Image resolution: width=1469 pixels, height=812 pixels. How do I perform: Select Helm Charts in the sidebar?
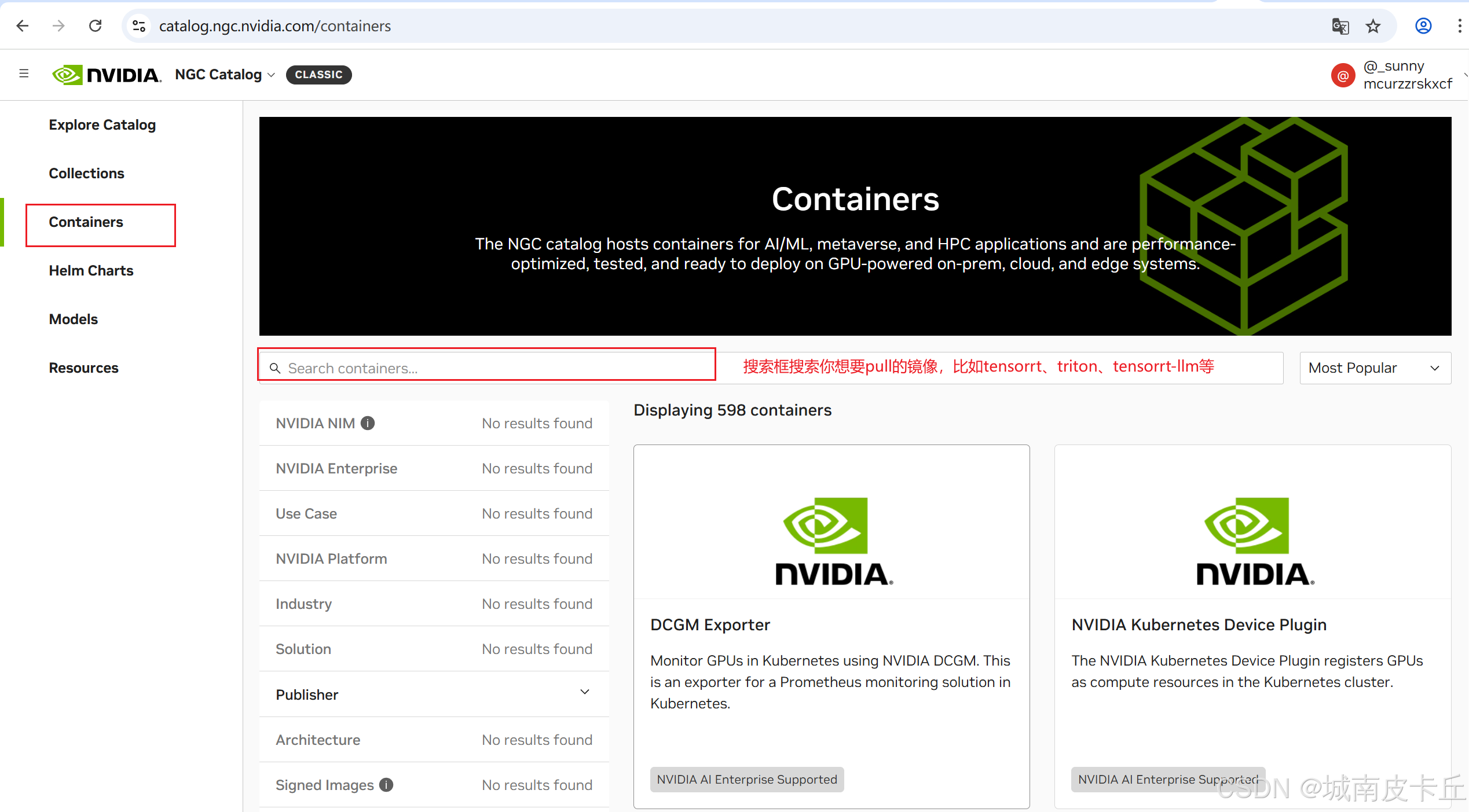pos(91,270)
